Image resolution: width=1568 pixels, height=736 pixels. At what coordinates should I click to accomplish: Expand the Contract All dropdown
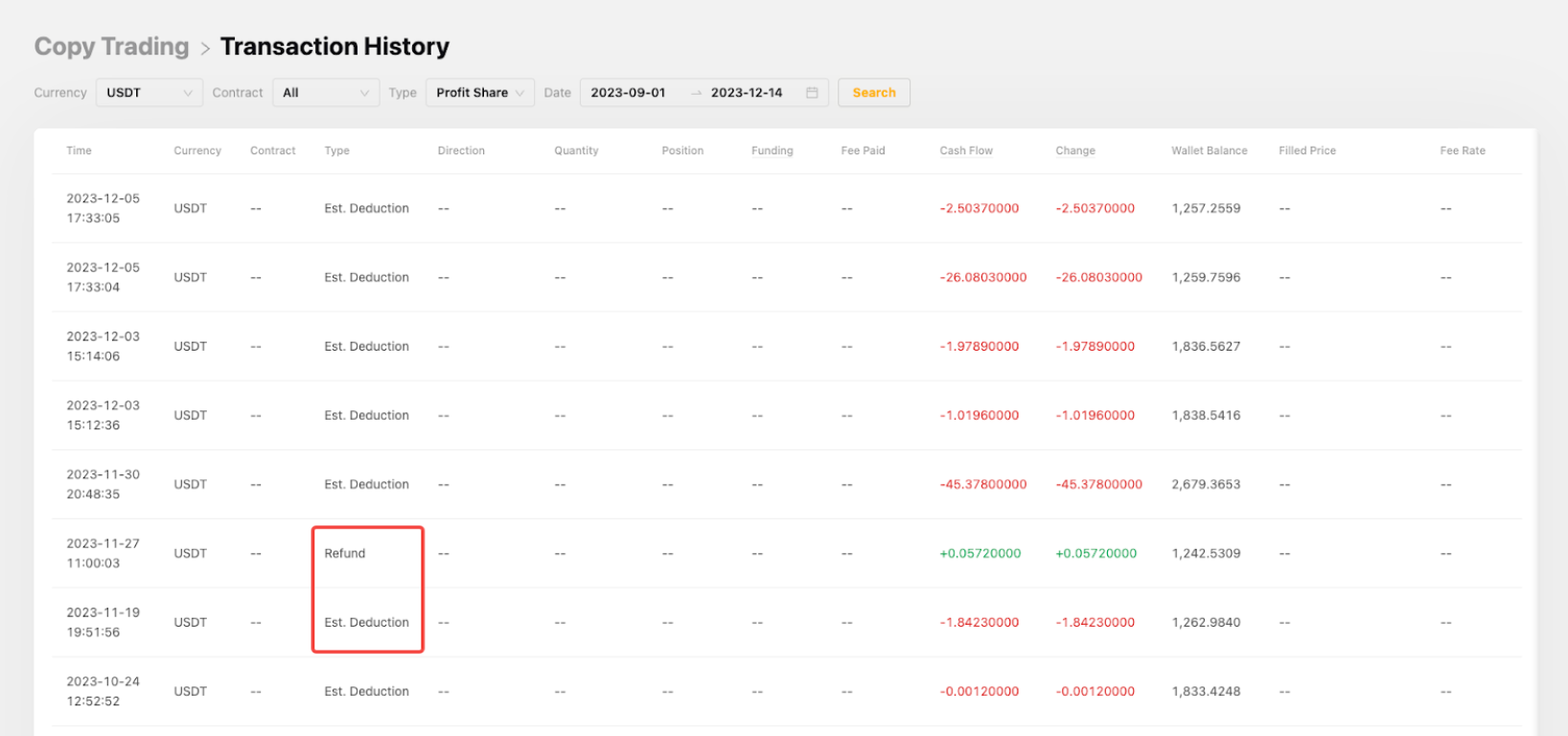[x=325, y=93]
